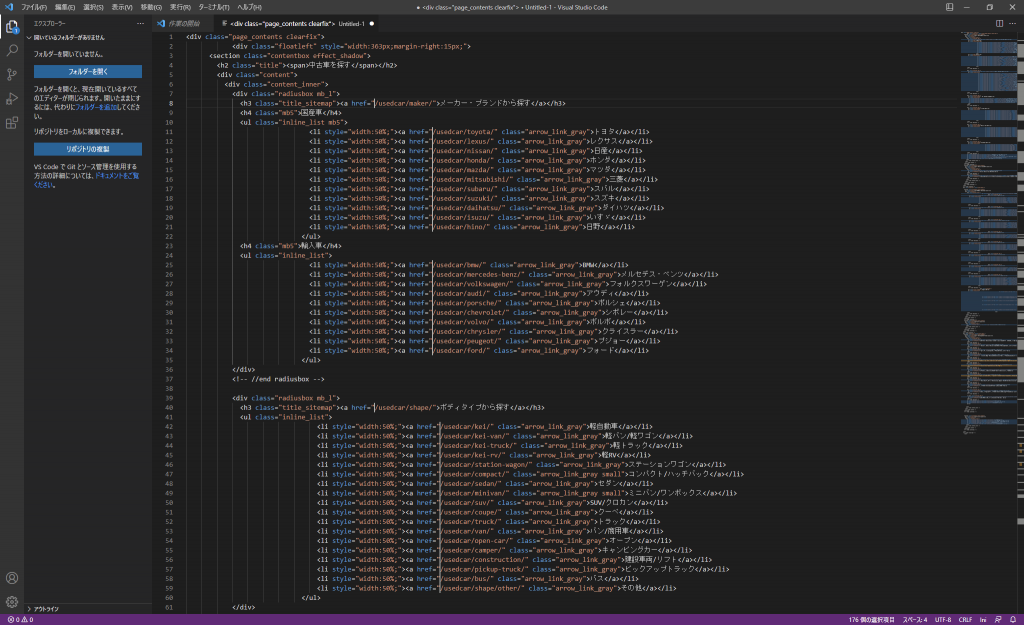Click the リポジトリの複製 button
The width and height of the screenshot is (1024, 625).
point(88,149)
